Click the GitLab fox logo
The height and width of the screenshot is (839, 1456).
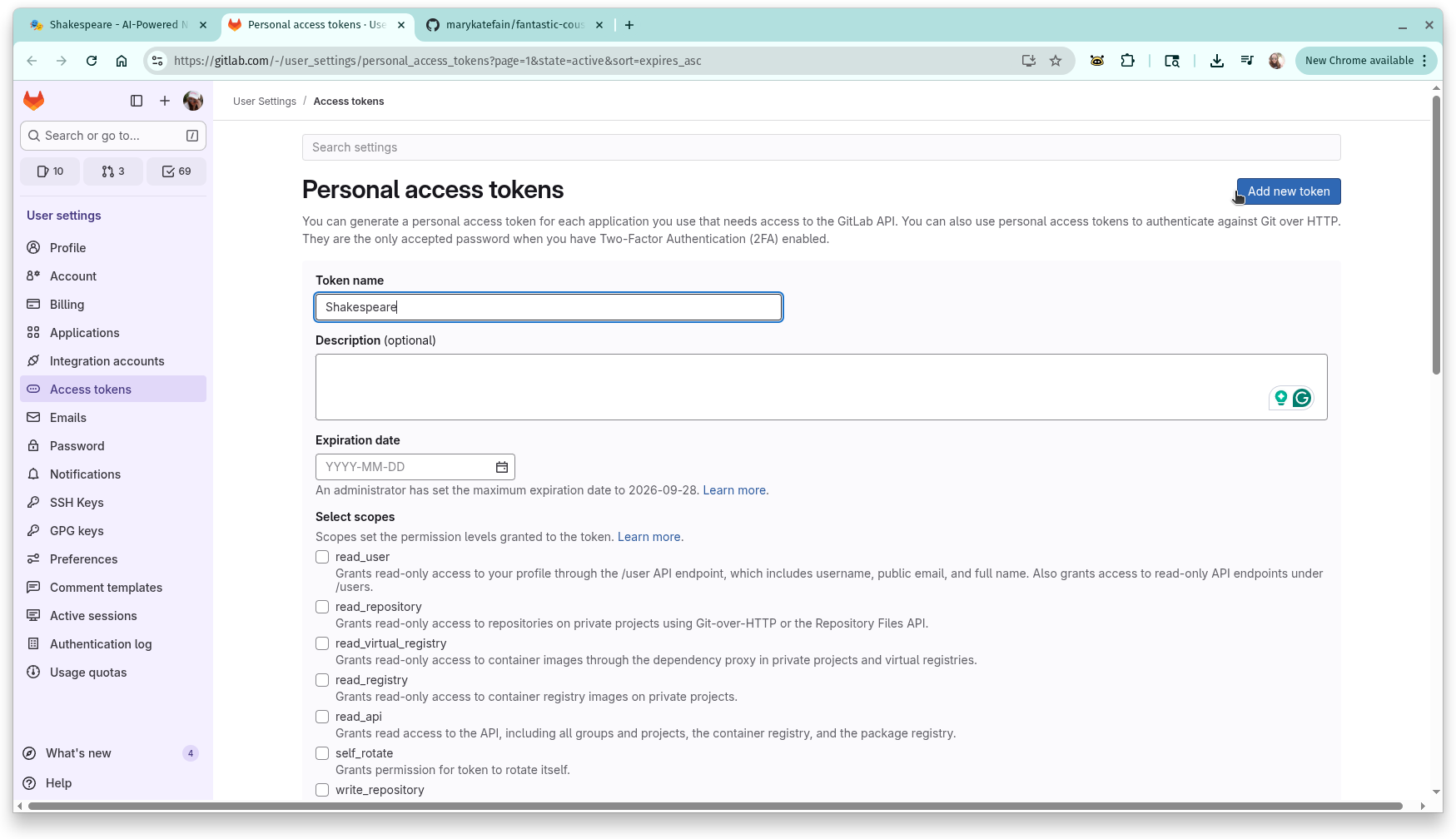point(33,100)
